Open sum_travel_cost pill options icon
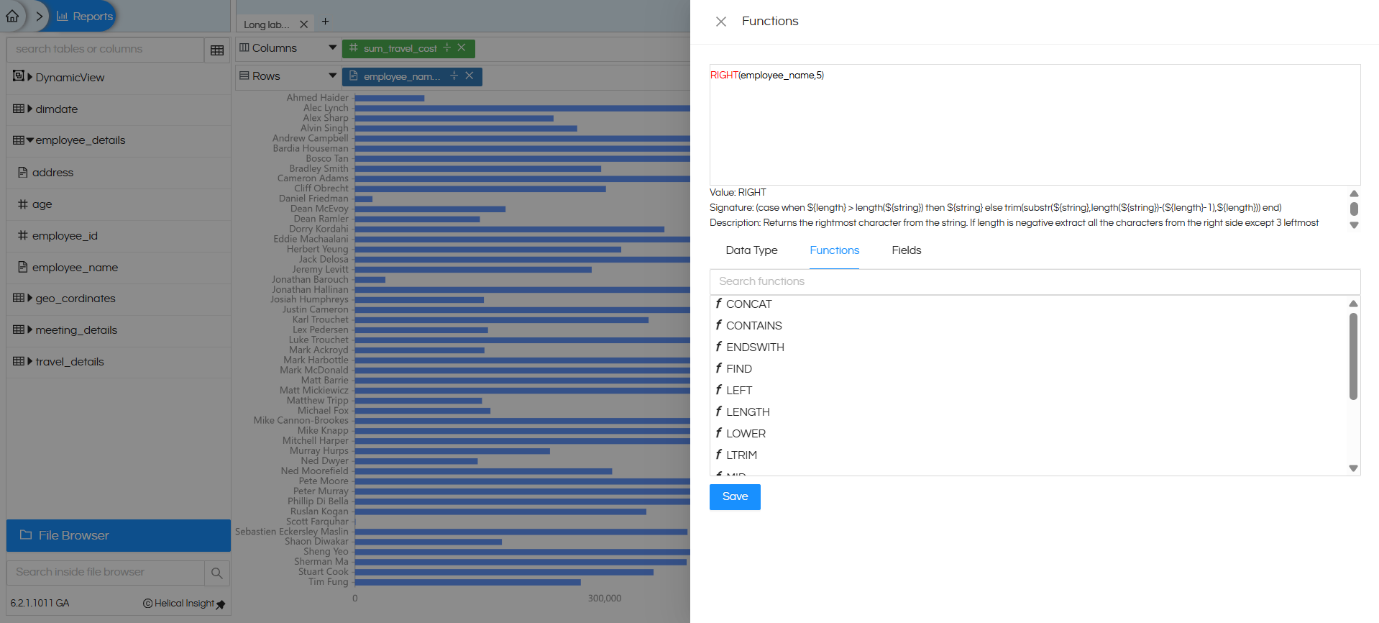1379x623 pixels. pos(447,48)
